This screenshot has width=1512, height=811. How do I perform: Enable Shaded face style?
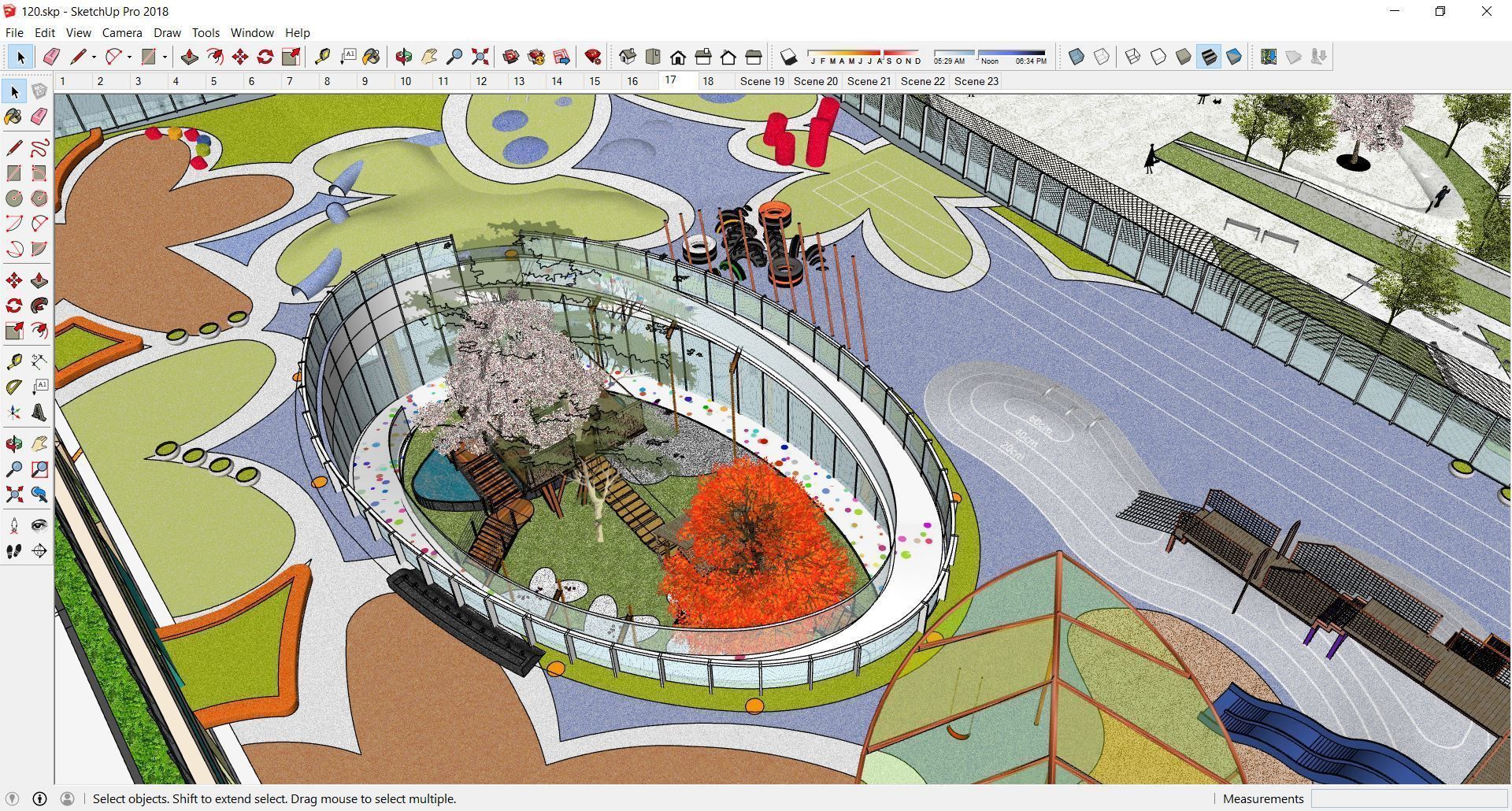tap(1184, 57)
